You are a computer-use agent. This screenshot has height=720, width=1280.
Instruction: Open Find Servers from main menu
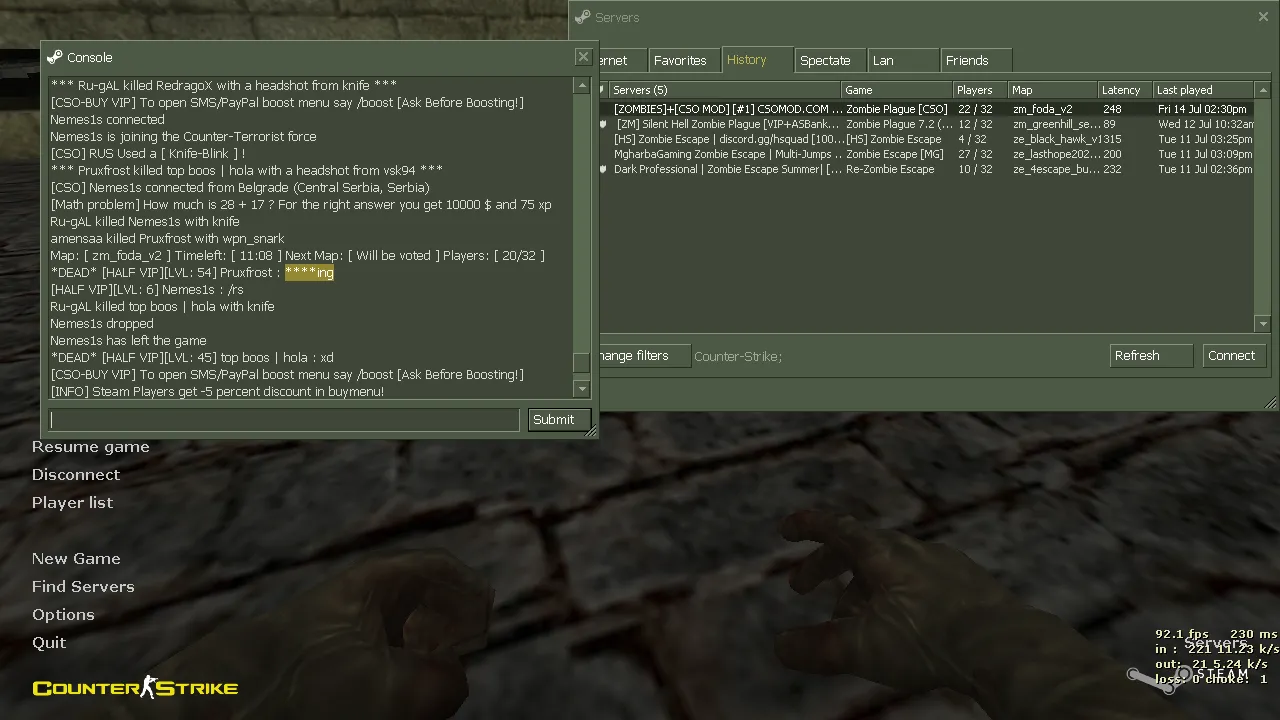[x=83, y=587]
